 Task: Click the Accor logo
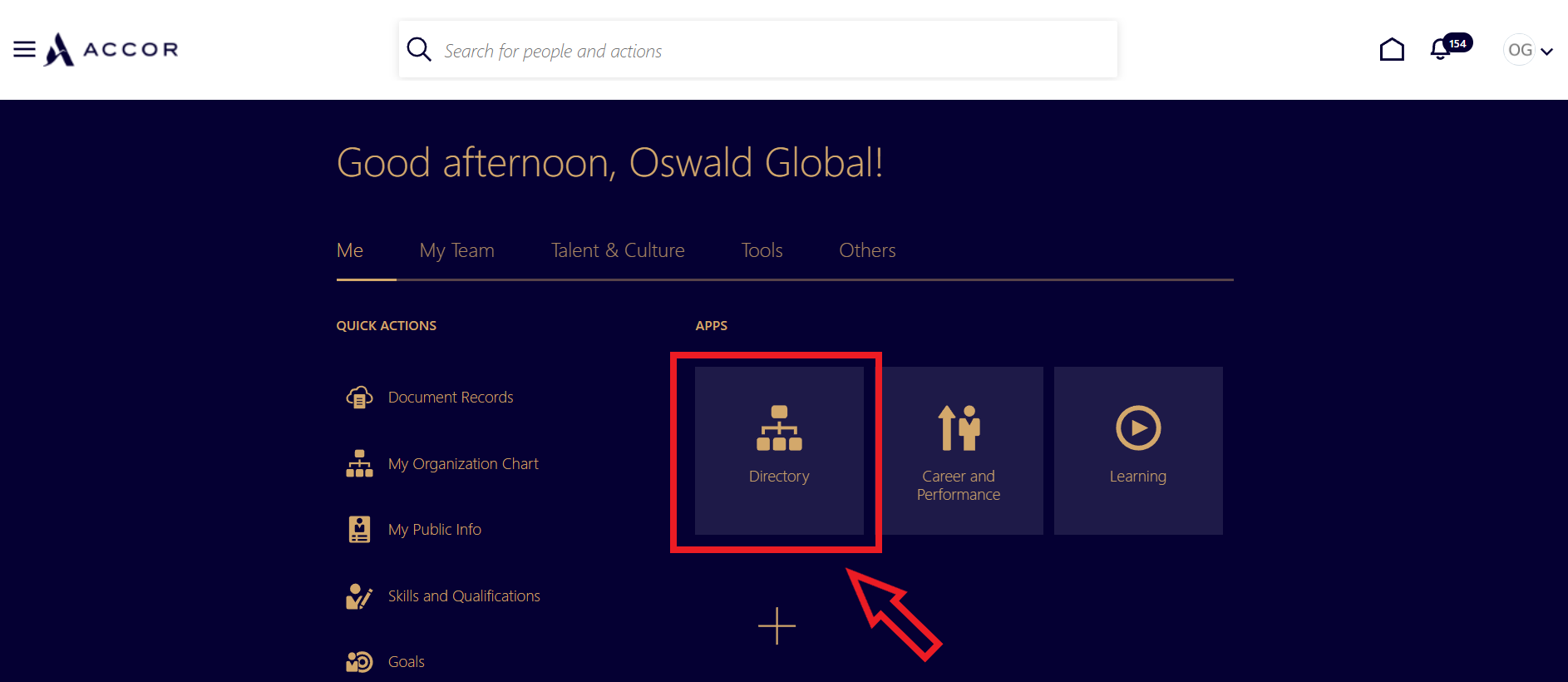(x=111, y=50)
